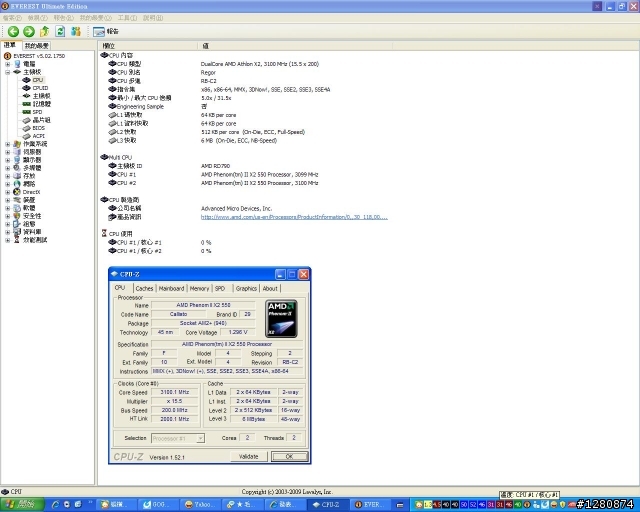Open the SPD tab in CPU-Z

(220, 288)
